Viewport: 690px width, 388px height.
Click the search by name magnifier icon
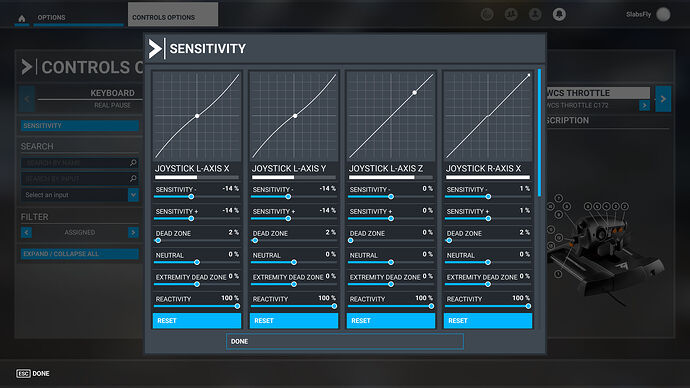click(133, 163)
